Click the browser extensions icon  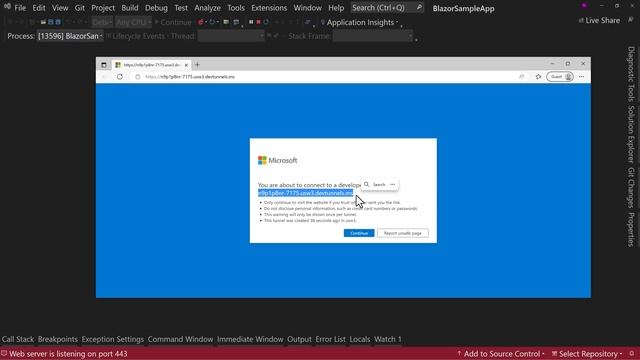[538, 77]
